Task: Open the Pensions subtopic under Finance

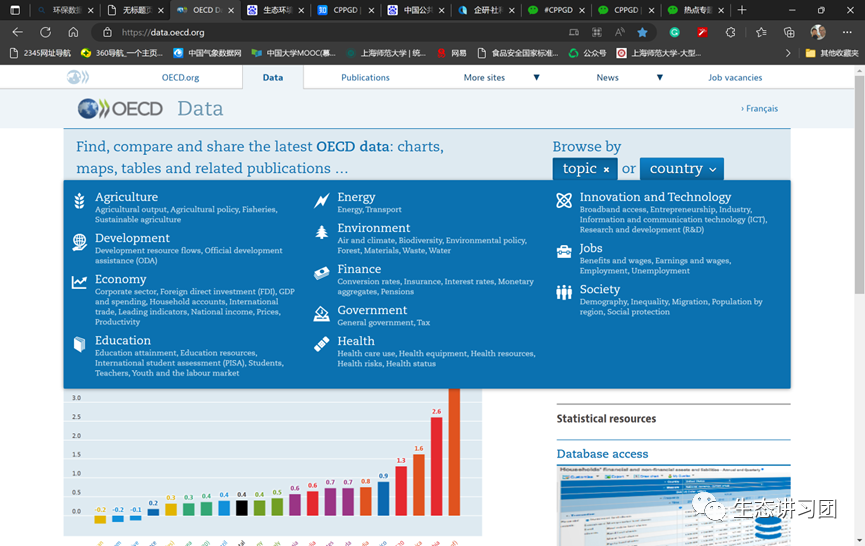Action: (397, 292)
